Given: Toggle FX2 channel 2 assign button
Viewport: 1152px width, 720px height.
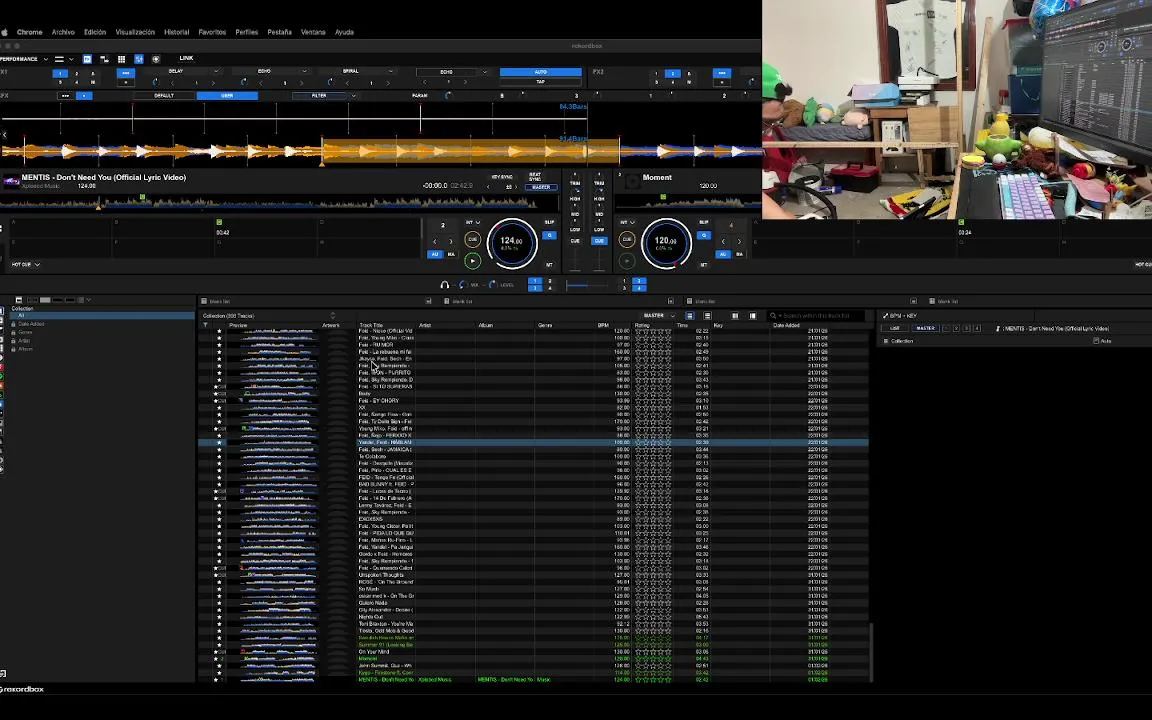Looking at the screenshot, I should 672,73.
